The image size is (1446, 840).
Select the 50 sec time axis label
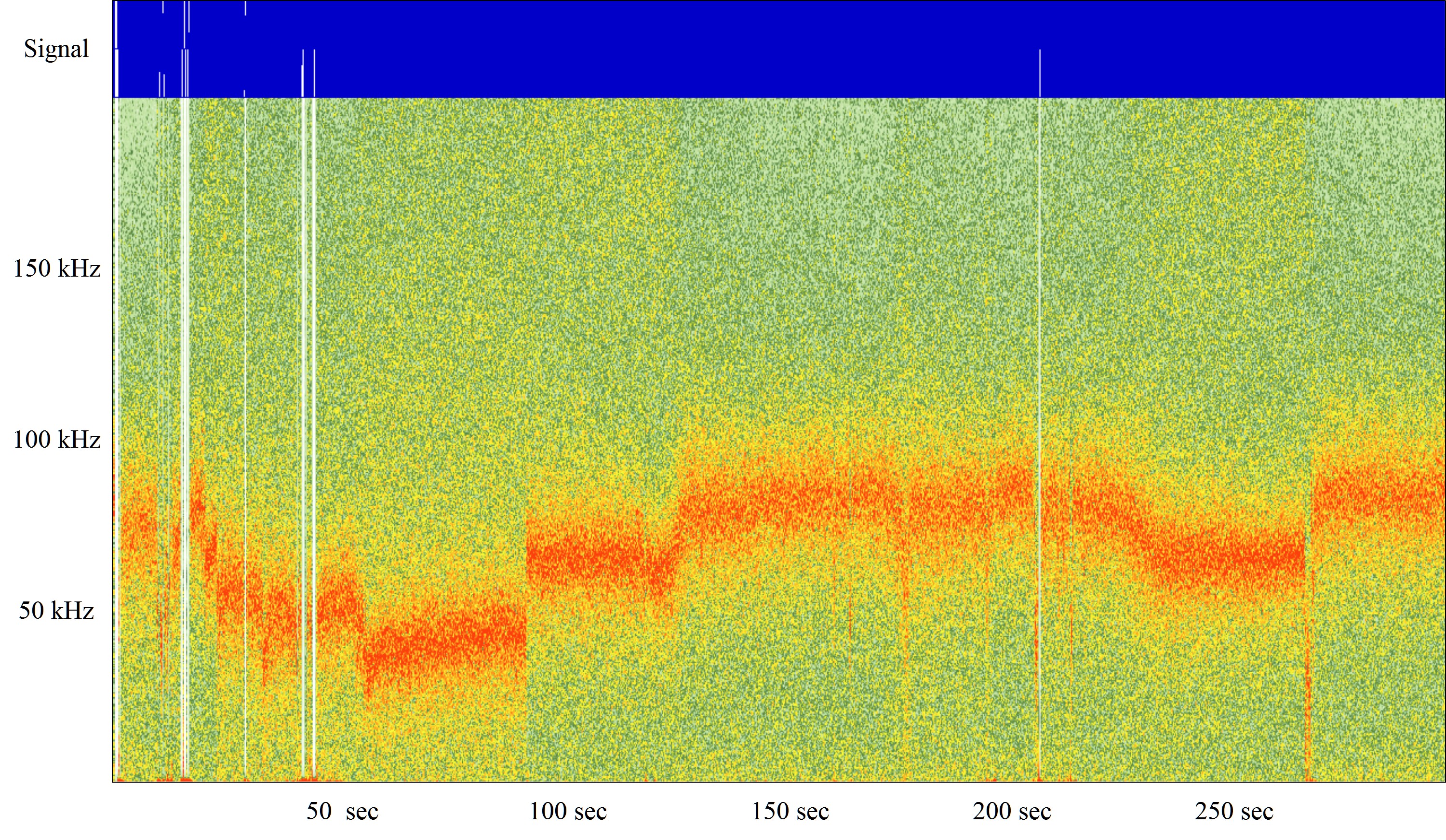tap(342, 811)
